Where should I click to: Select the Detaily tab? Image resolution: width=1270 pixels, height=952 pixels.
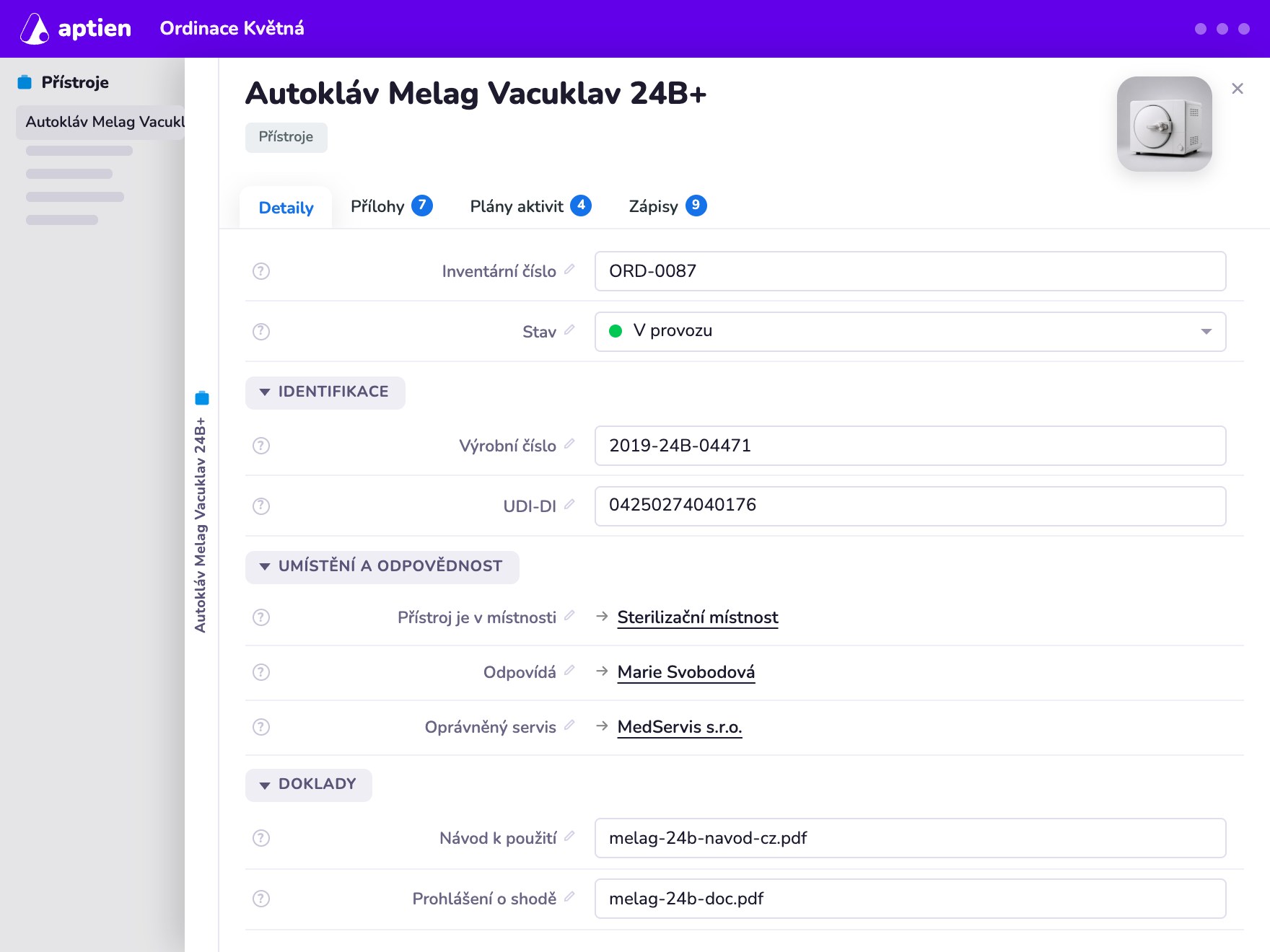pyautogui.click(x=286, y=208)
